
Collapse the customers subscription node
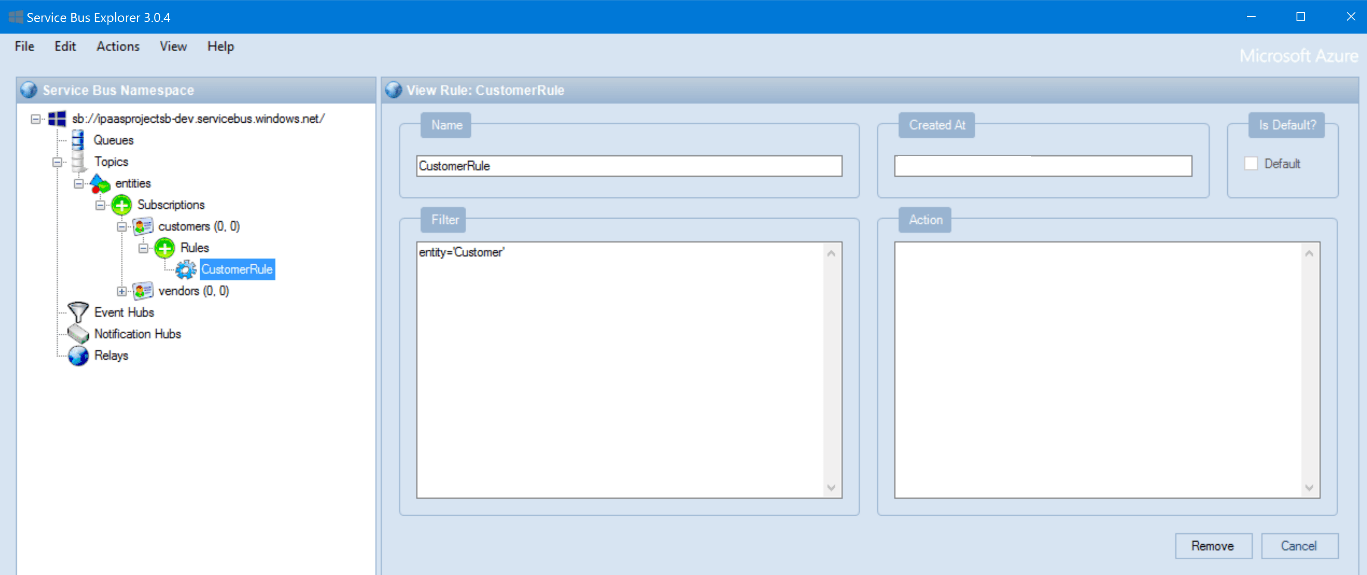[x=122, y=227]
